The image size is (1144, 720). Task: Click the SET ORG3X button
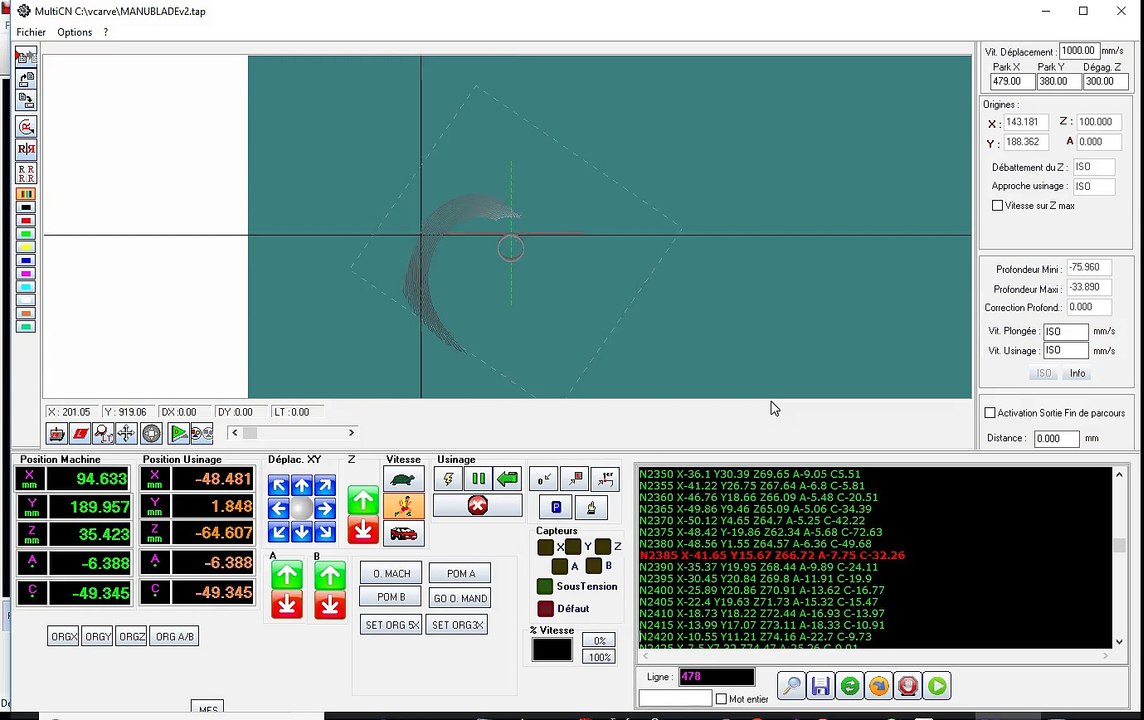pos(457,625)
